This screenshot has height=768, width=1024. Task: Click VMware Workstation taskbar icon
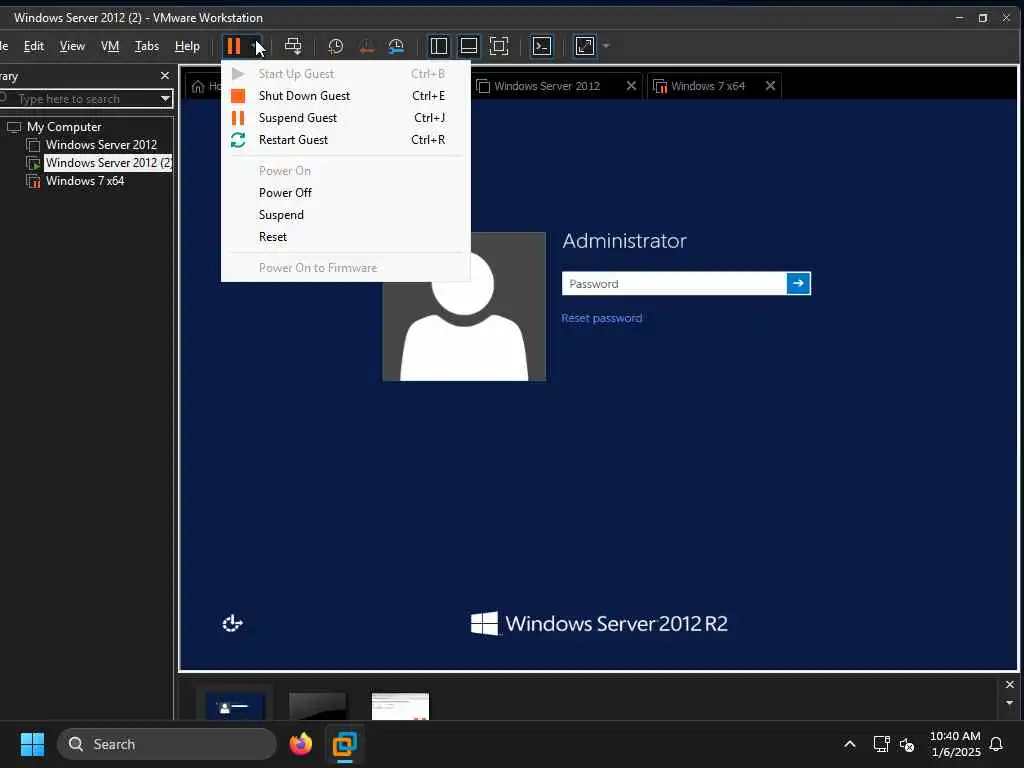point(345,744)
